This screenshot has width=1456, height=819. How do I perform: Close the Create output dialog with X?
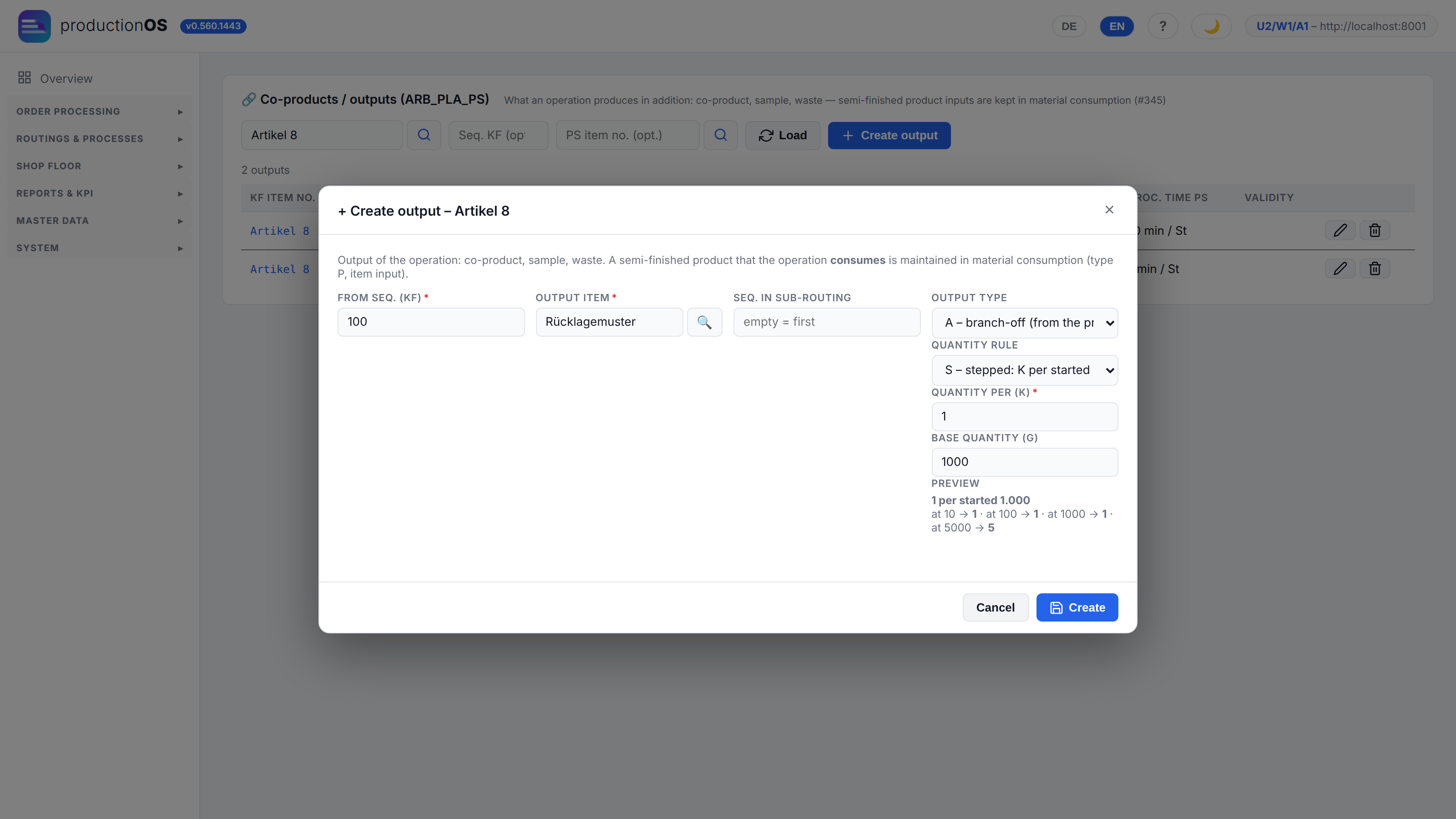1109,210
